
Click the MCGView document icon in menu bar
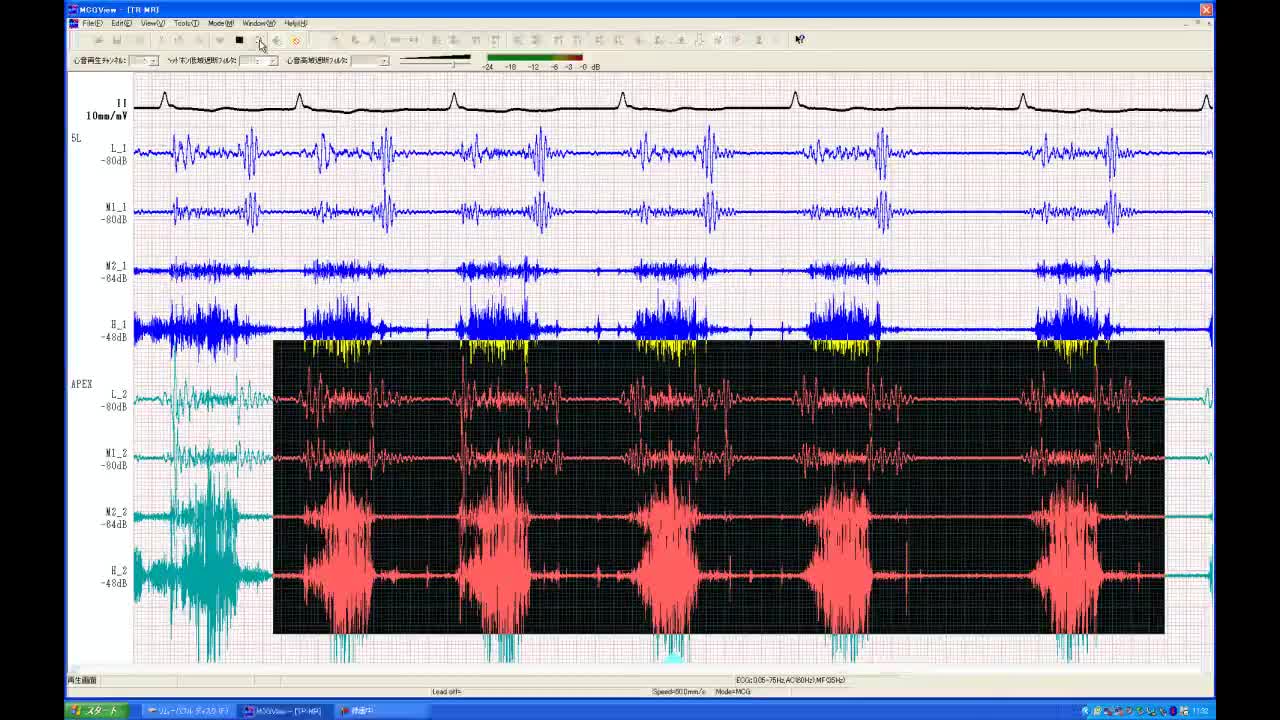click(x=74, y=23)
